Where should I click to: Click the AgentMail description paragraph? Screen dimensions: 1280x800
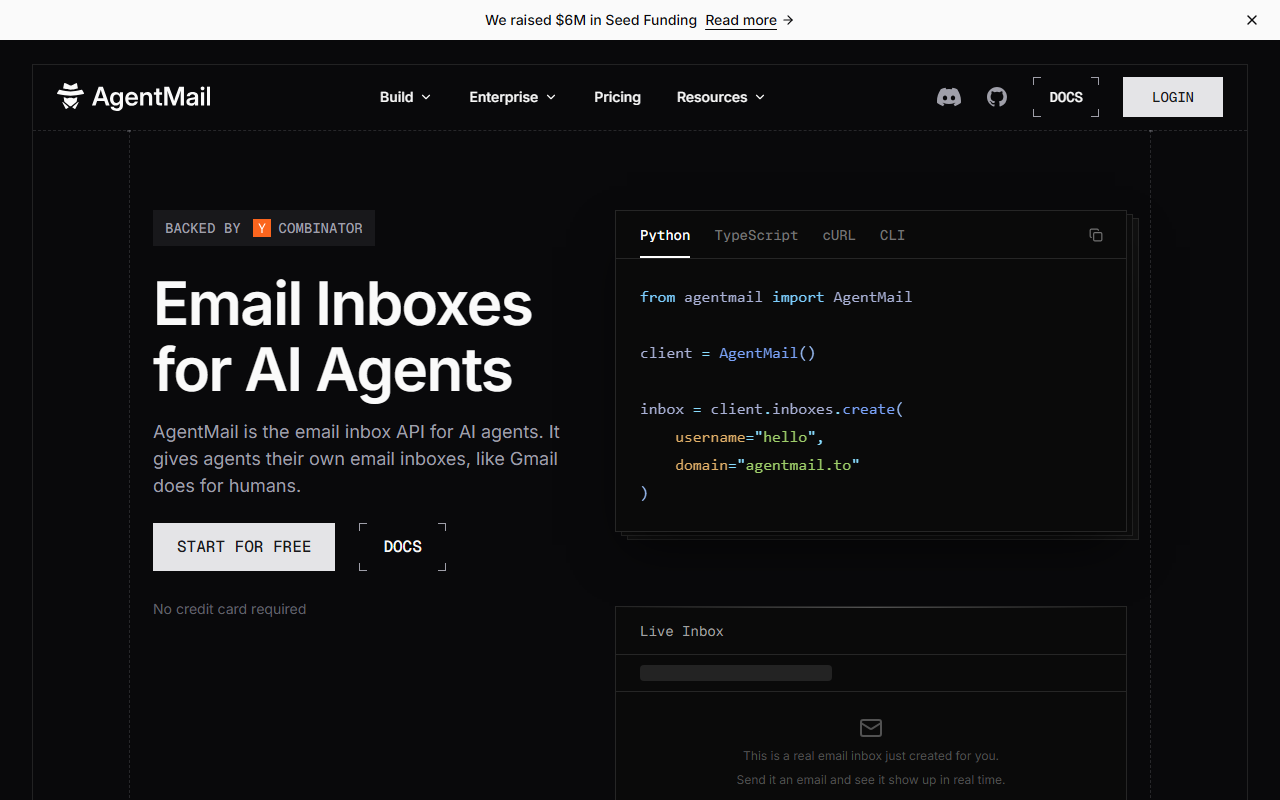(x=356, y=459)
